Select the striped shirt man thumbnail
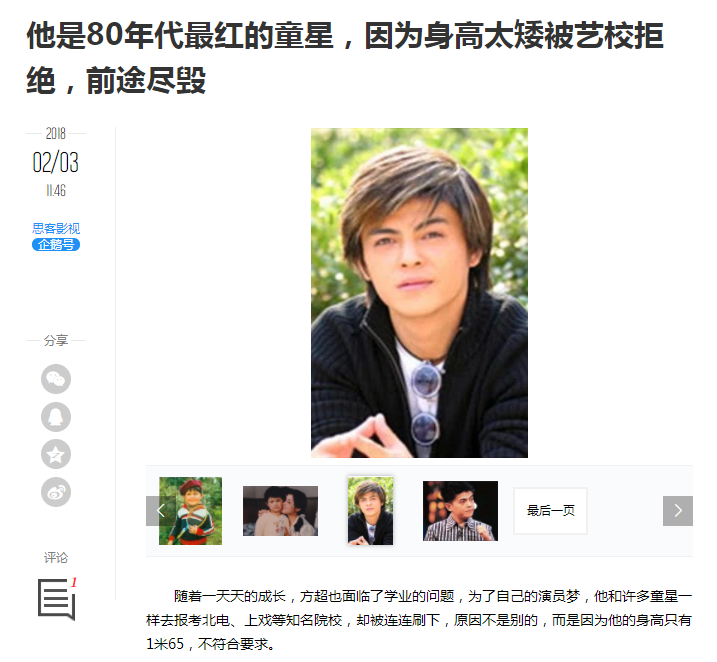 tap(460, 511)
